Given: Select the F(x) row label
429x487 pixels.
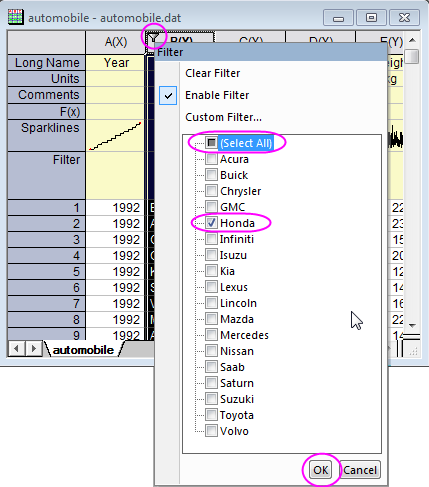Looking at the screenshot, I should (x=46, y=112).
